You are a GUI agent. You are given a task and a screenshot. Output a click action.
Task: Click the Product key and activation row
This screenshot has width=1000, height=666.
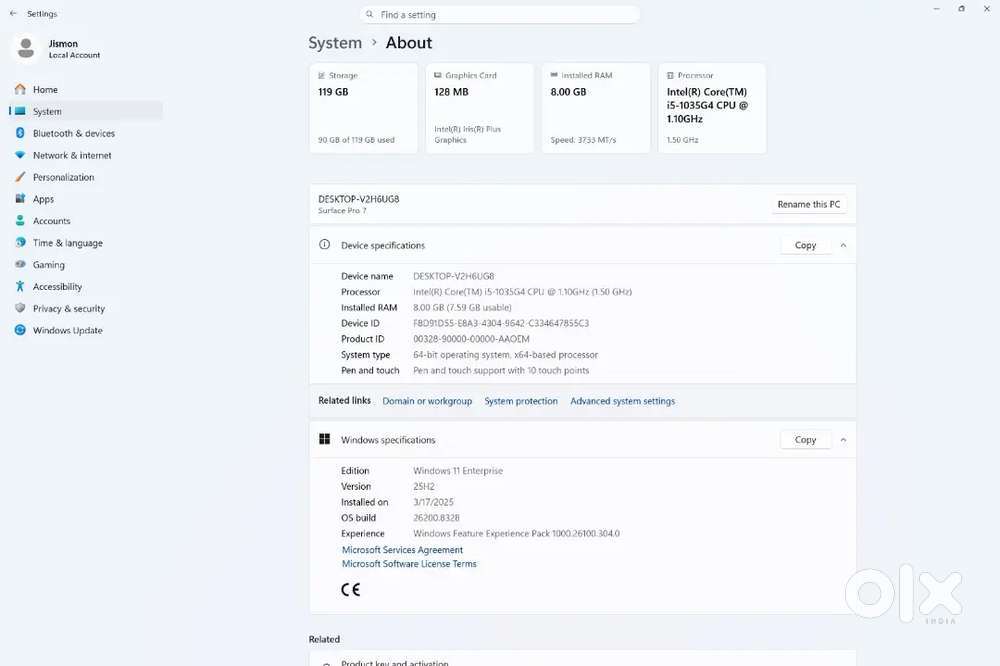(x=582, y=658)
